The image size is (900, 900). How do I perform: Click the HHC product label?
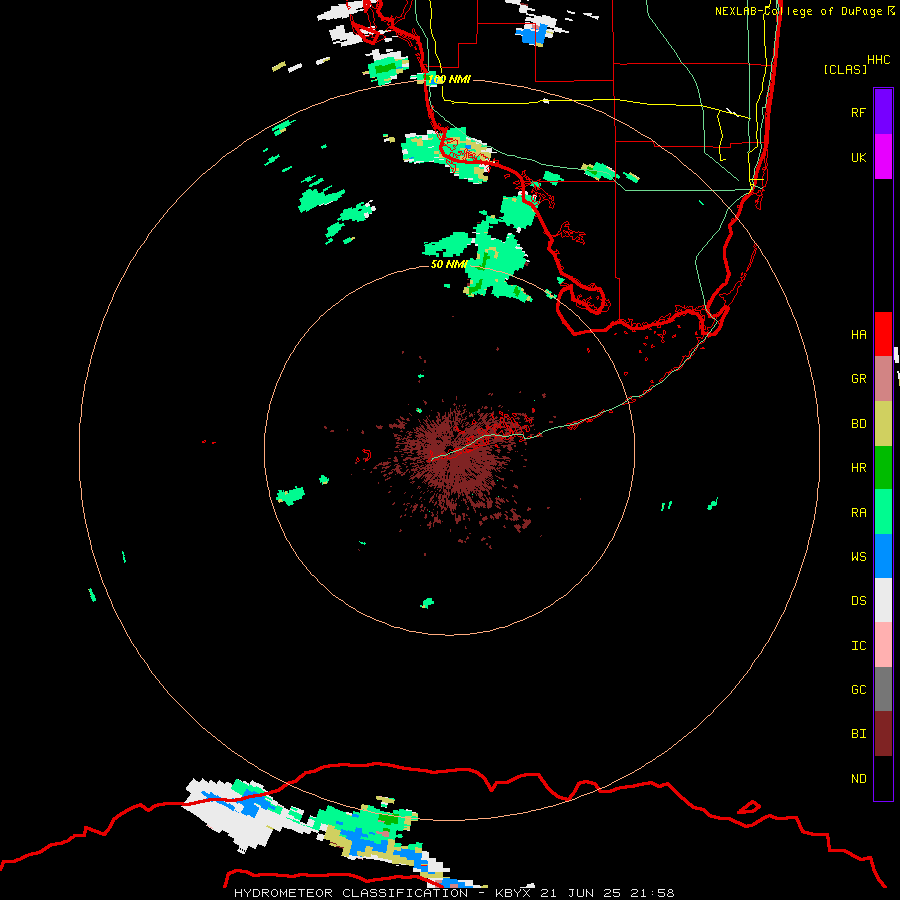pos(879,60)
